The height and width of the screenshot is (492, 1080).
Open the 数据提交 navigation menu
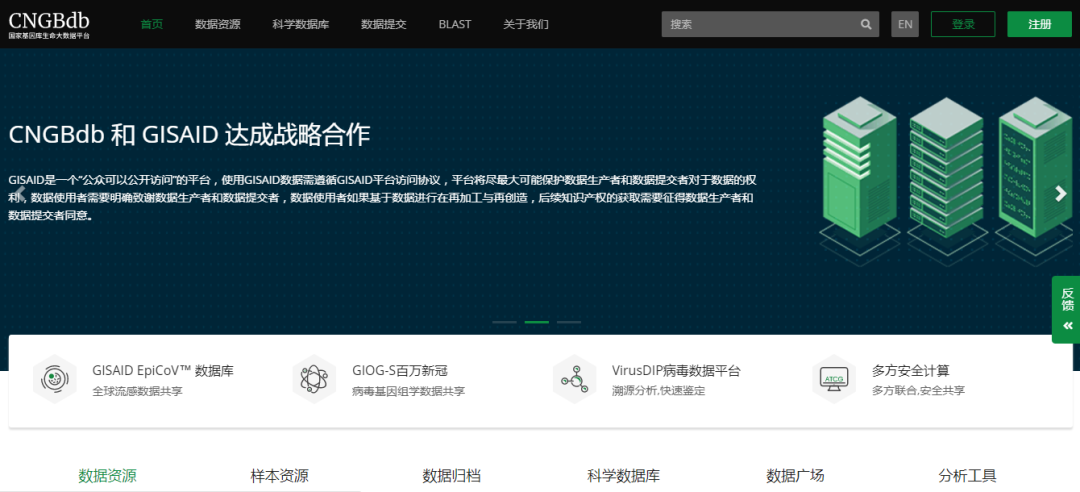[384, 24]
